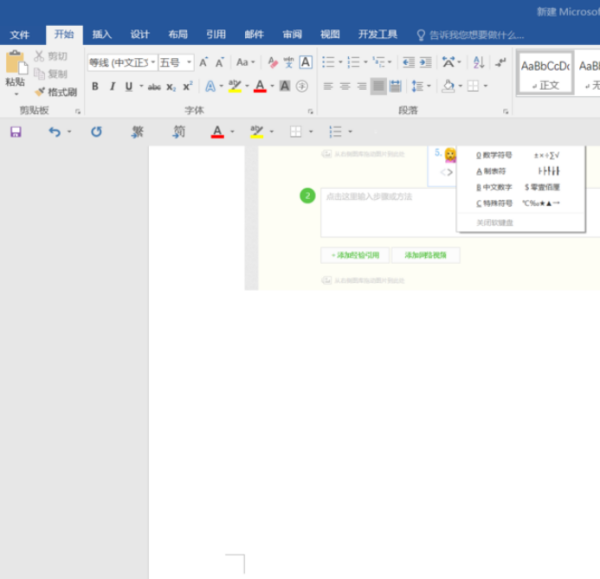Apply character shading with the gray A icon
The width and height of the screenshot is (600, 579).
285,86
